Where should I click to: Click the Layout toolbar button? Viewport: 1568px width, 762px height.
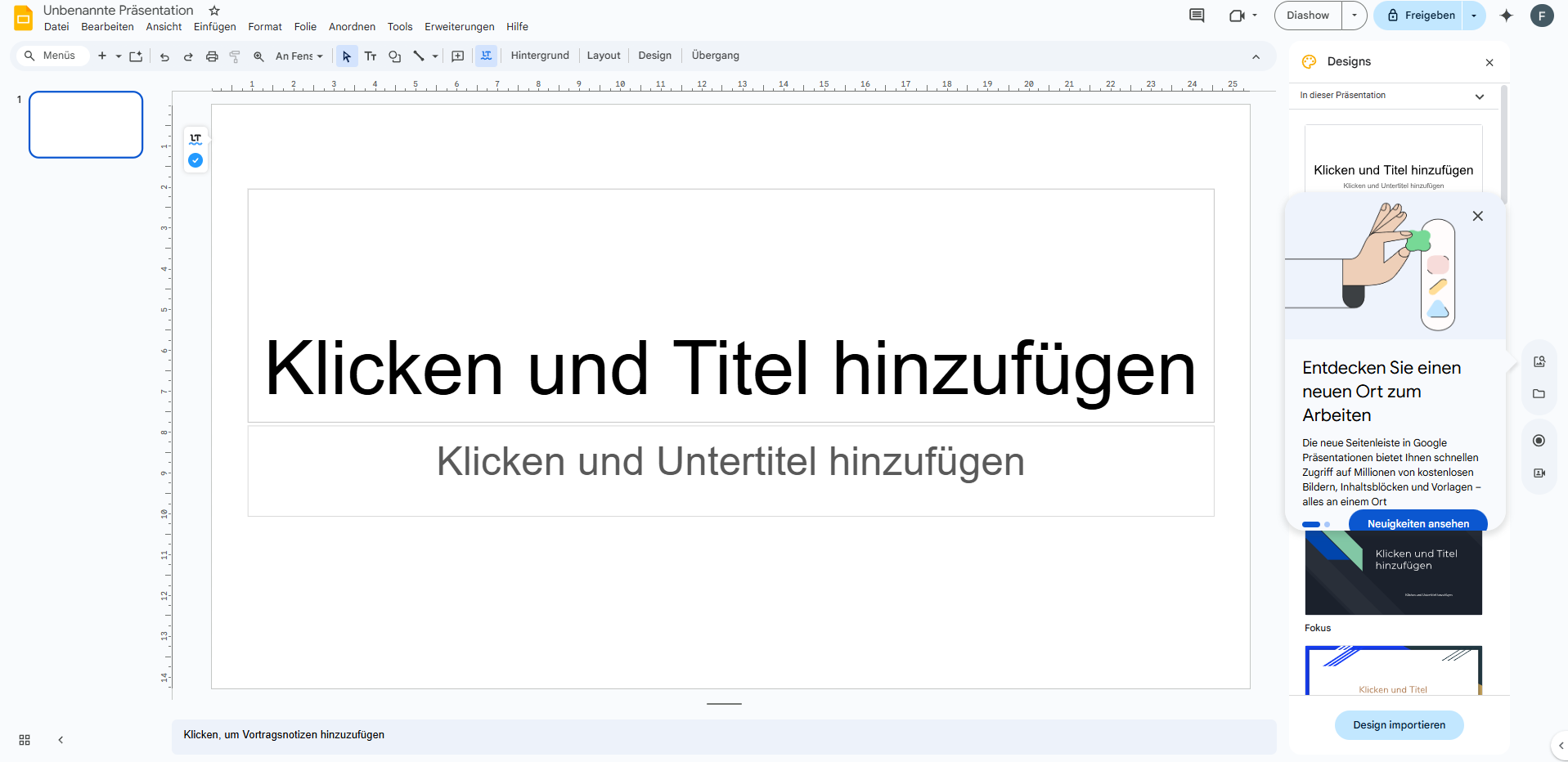[604, 56]
